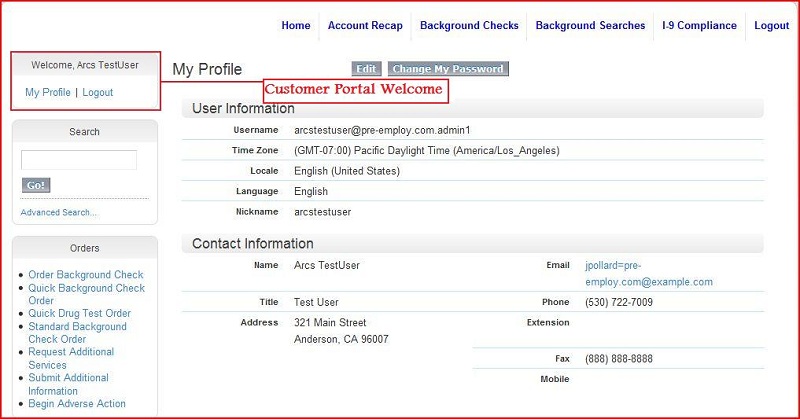Open the Home navigation item
This screenshot has width=800, height=419.
click(x=296, y=26)
